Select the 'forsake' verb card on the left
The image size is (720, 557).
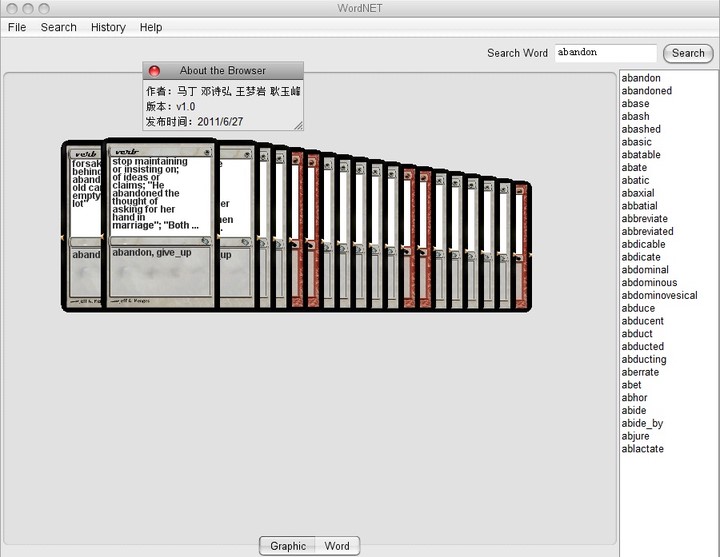pyautogui.click(x=83, y=225)
